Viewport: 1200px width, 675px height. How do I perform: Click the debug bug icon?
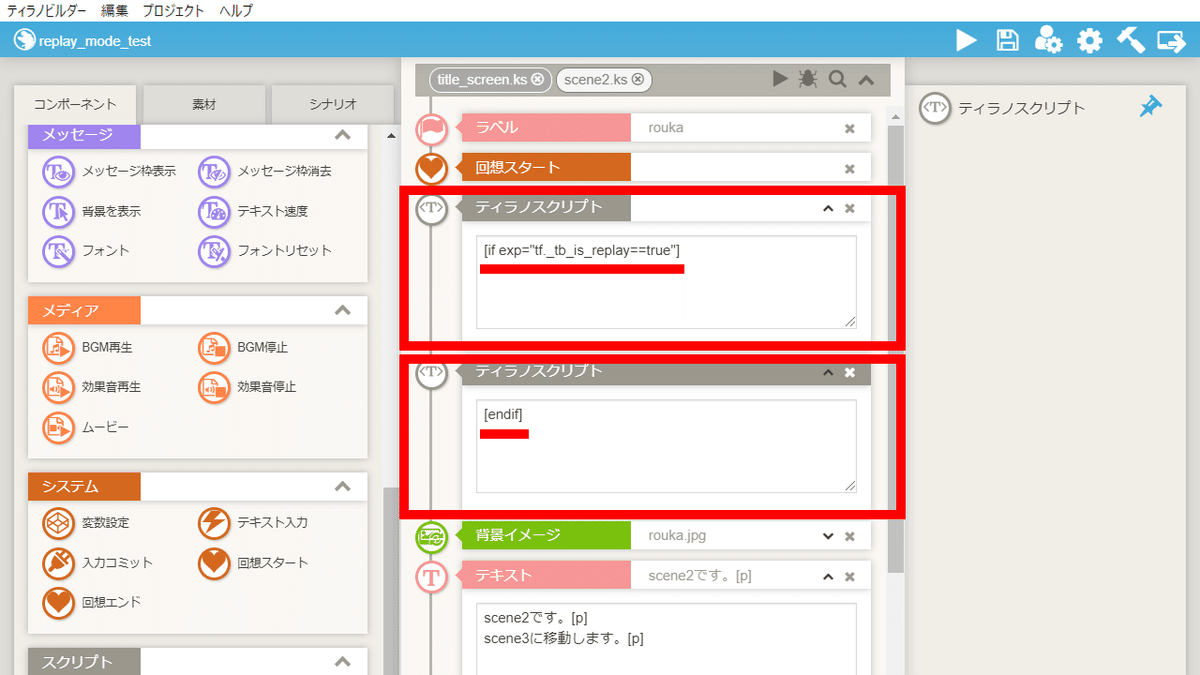pyautogui.click(x=808, y=79)
